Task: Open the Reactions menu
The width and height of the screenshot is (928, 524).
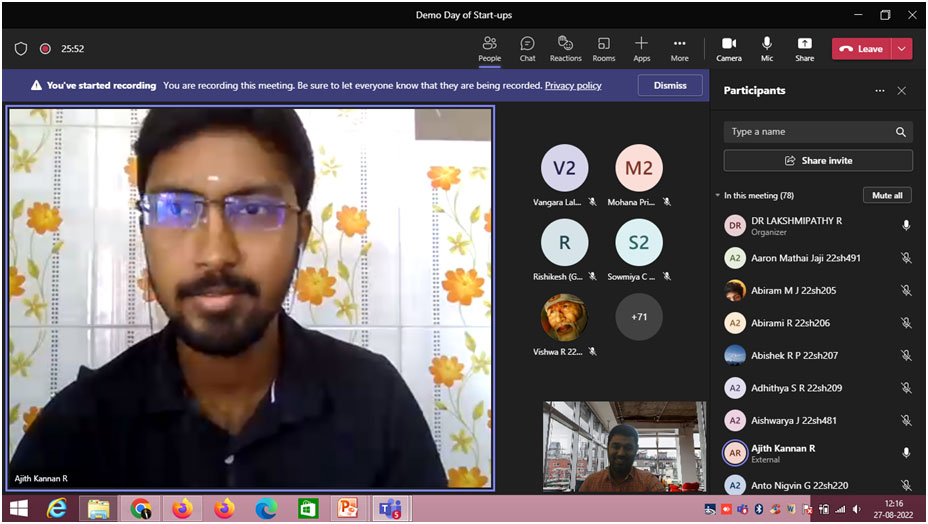Action: pos(565,47)
